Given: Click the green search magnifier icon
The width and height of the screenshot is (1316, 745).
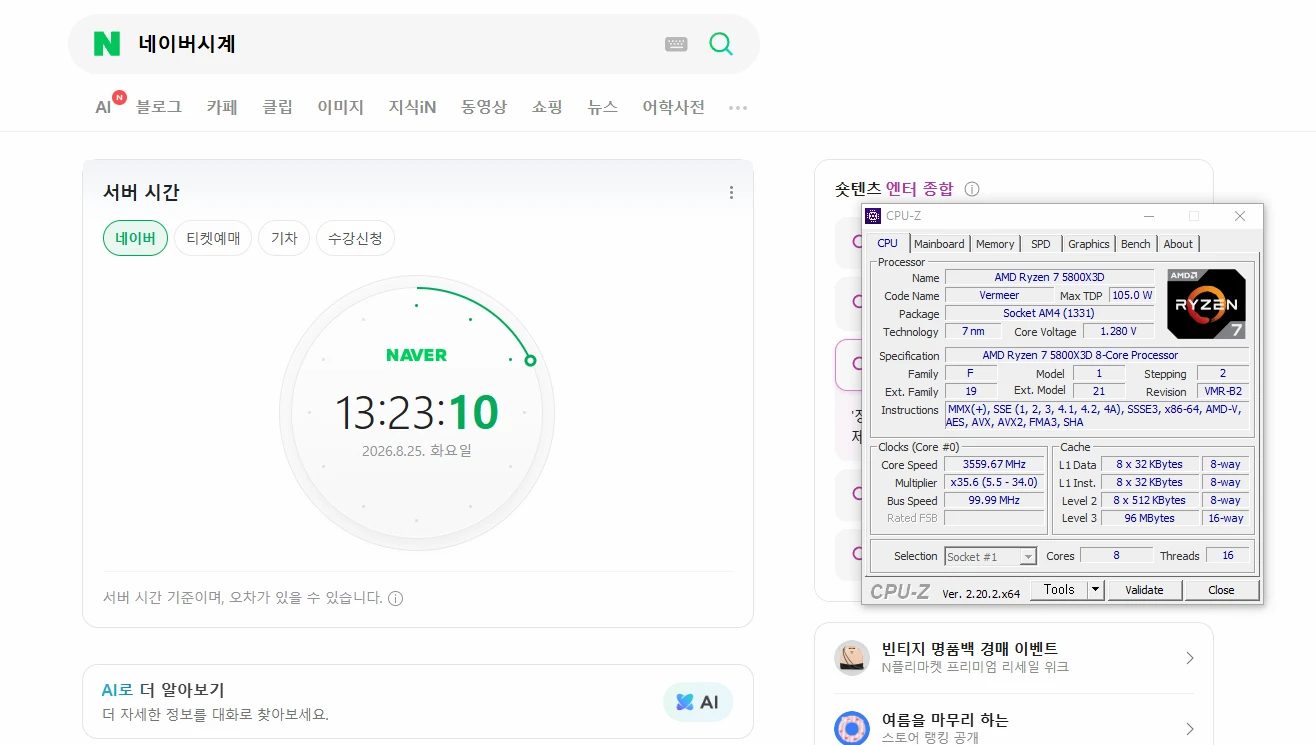Looking at the screenshot, I should coord(720,44).
